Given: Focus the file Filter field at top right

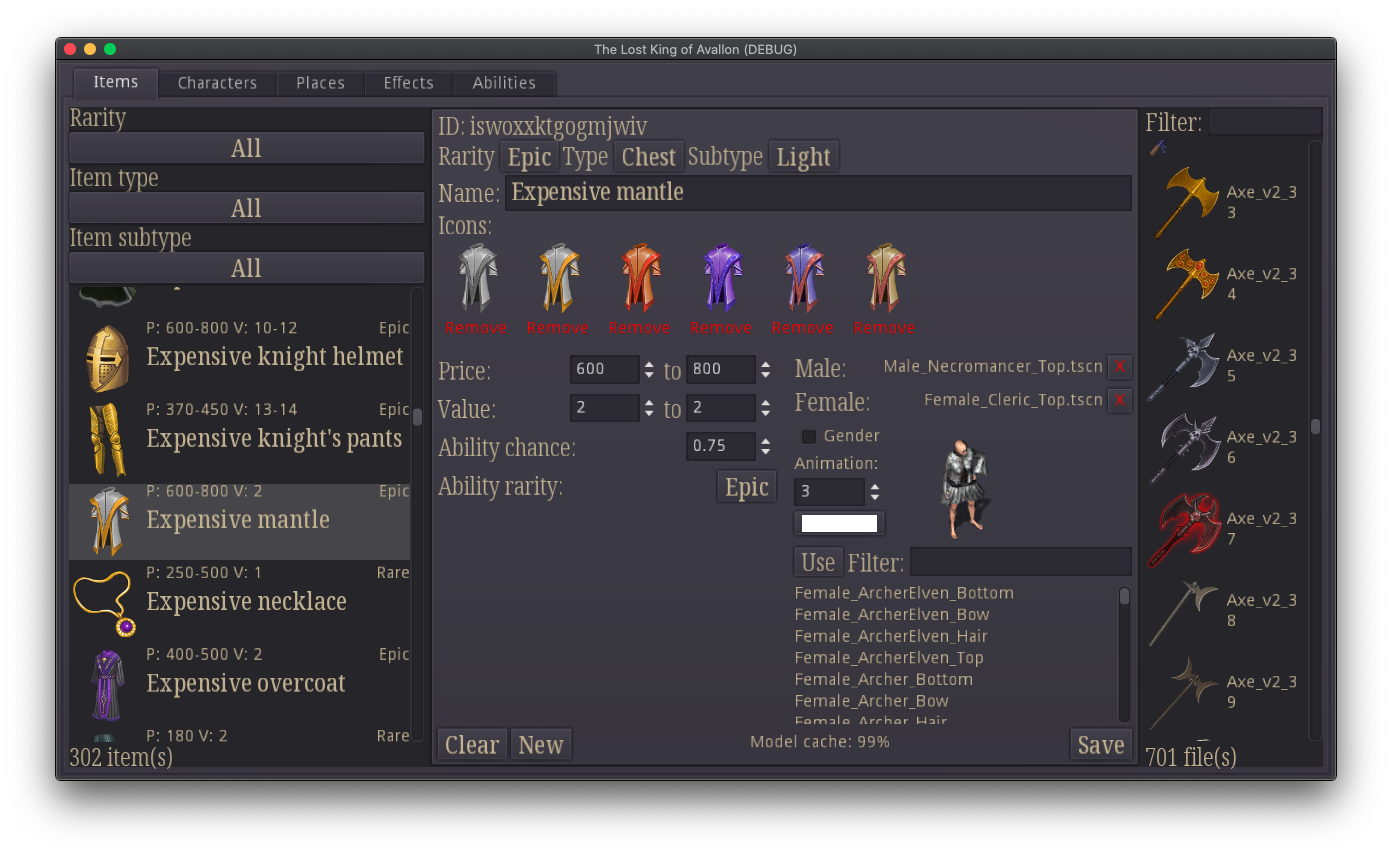Looking at the screenshot, I should tap(1265, 122).
